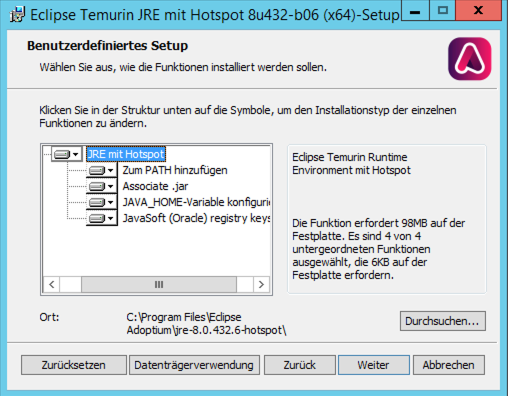Viewport: 508px width, 396px height.
Task: Click the Durchsuchen... button
Action: pyautogui.click(x=443, y=321)
